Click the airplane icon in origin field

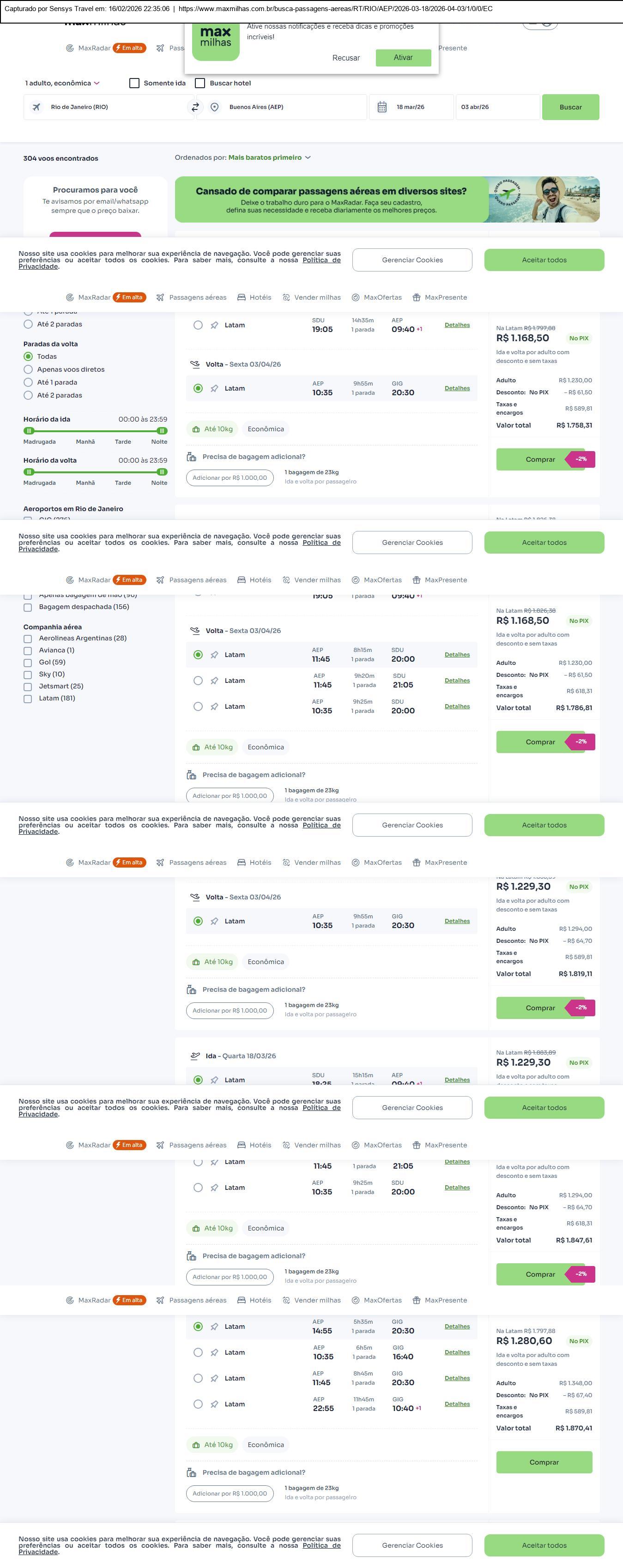(36, 107)
